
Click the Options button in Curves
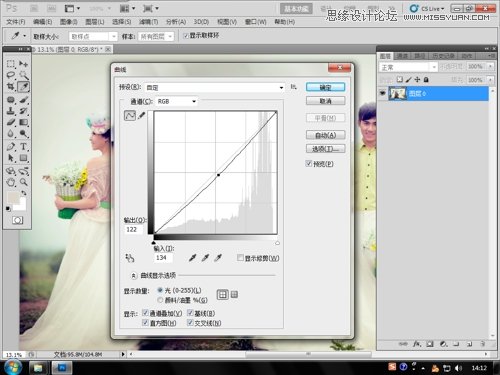pyautogui.click(x=325, y=149)
